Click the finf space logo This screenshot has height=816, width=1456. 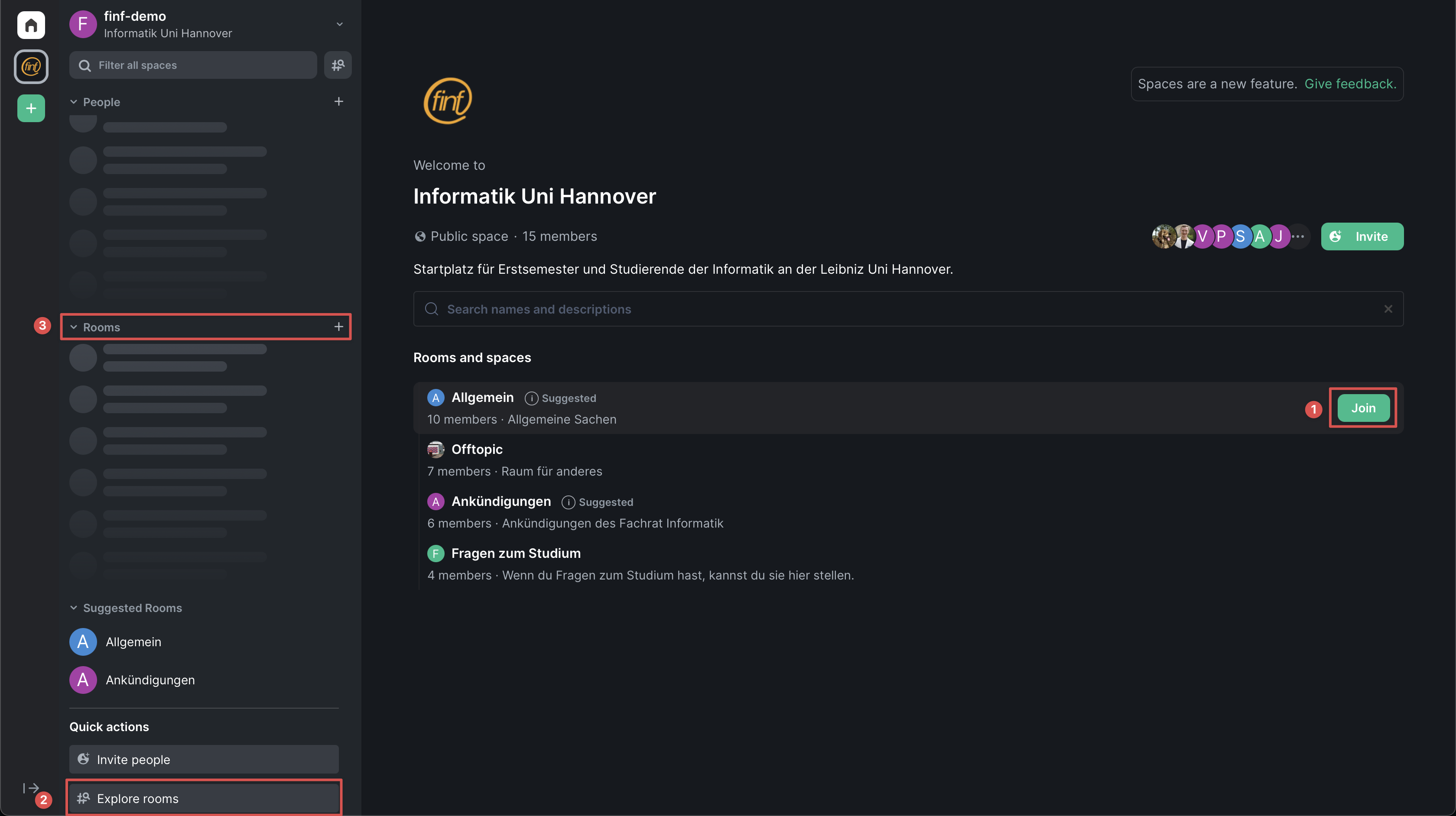[x=448, y=100]
